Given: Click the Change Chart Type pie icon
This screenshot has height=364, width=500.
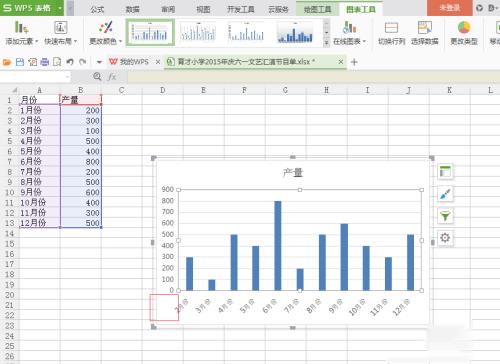Looking at the screenshot, I should (x=464, y=28).
